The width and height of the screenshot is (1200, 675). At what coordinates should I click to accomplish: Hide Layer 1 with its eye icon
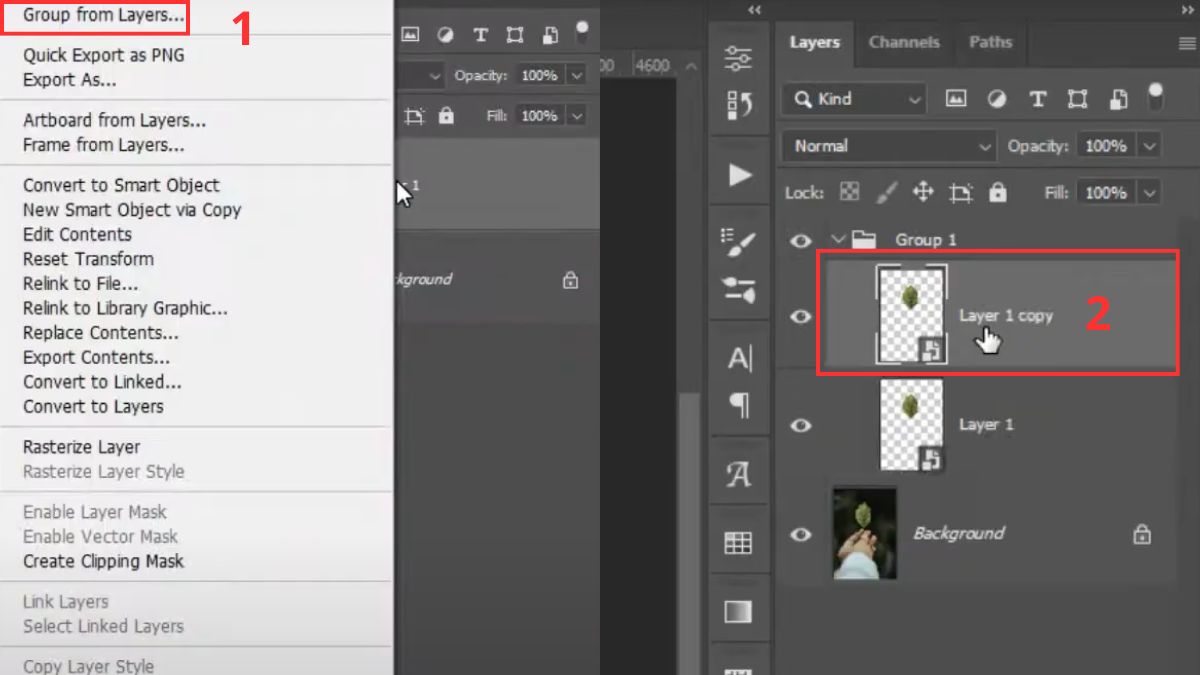click(800, 425)
